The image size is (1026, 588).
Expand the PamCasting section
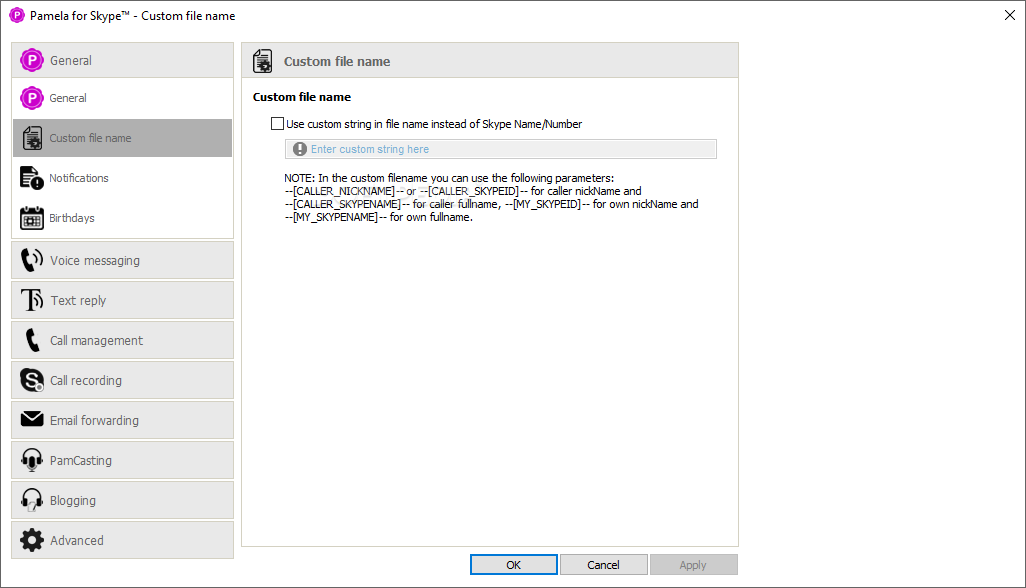click(x=122, y=460)
